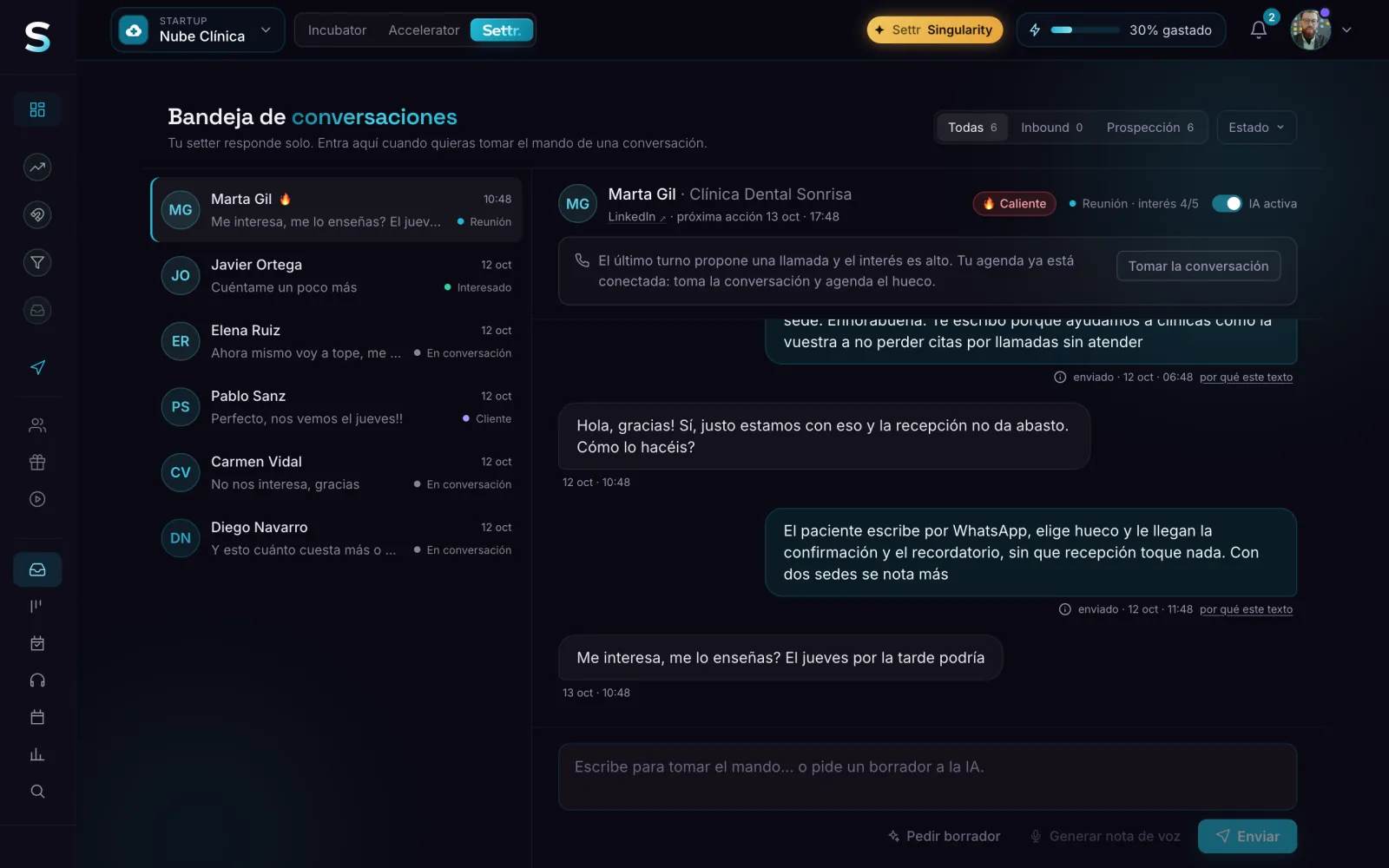The height and width of the screenshot is (868, 1389).
Task: Open Pablo Sanz conversation
Action: (337, 407)
